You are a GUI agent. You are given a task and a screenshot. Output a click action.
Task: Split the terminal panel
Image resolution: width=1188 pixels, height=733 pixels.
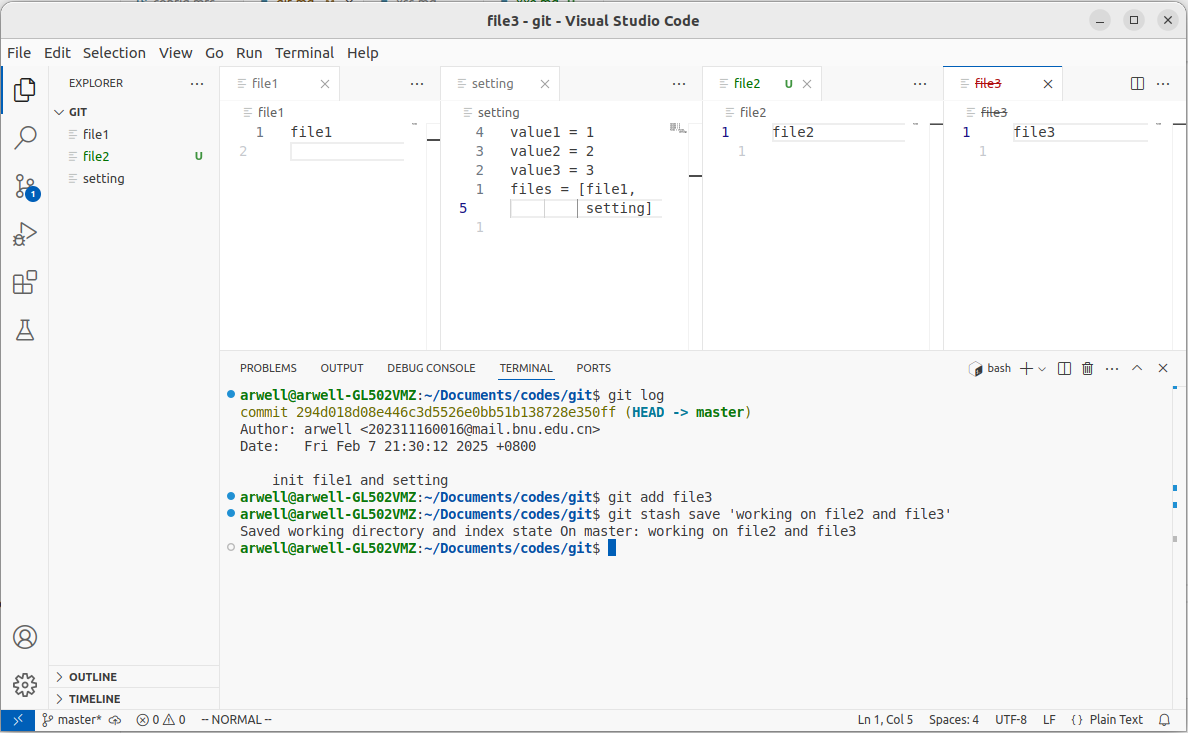(x=1064, y=368)
